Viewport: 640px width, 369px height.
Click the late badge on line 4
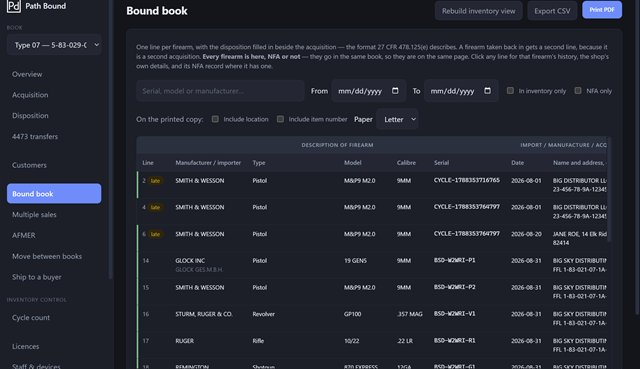point(155,207)
